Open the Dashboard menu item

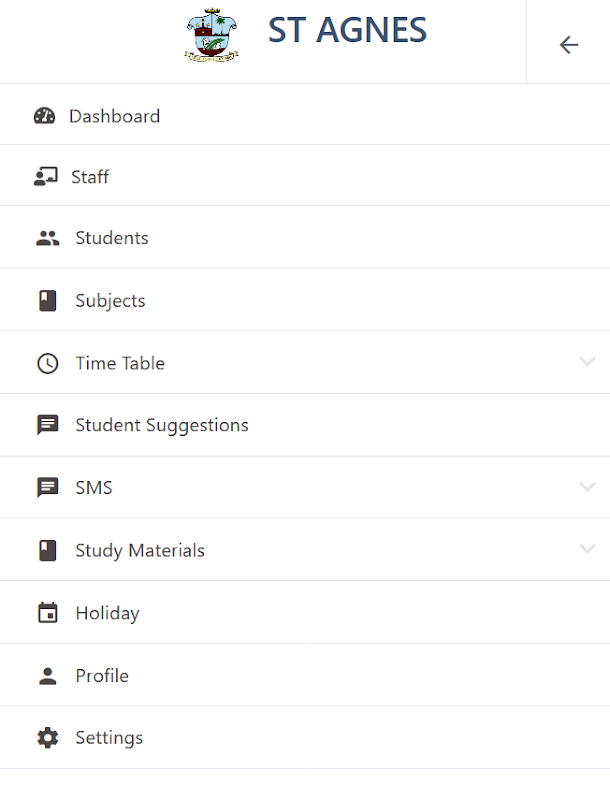point(114,116)
